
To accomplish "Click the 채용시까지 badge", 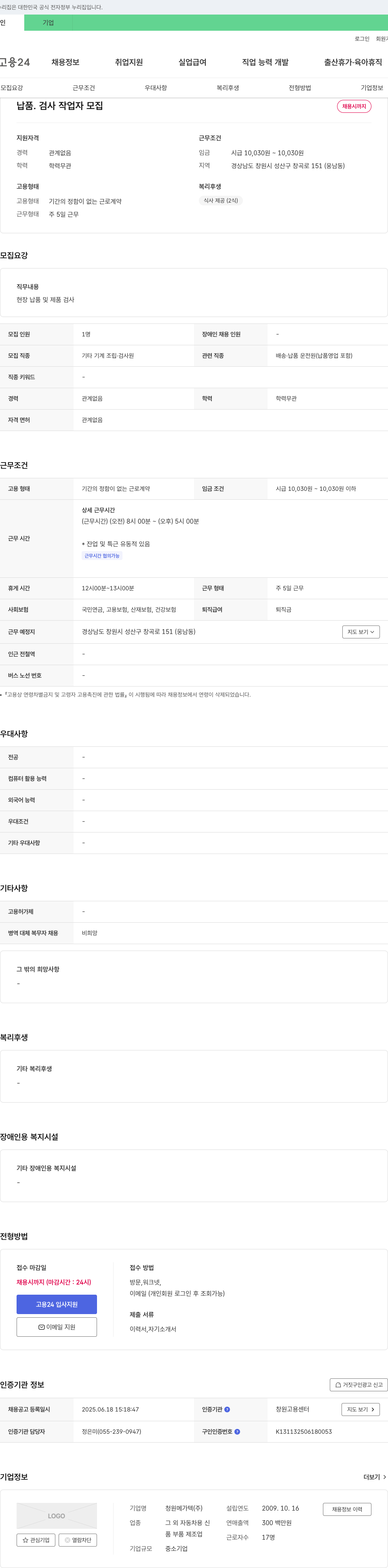I will [x=354, y=106].
